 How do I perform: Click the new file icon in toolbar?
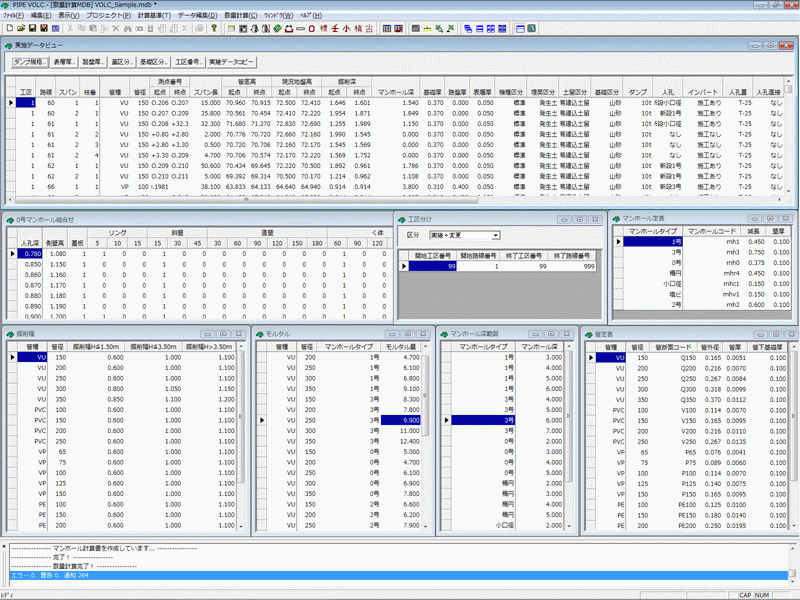[8, 28]
